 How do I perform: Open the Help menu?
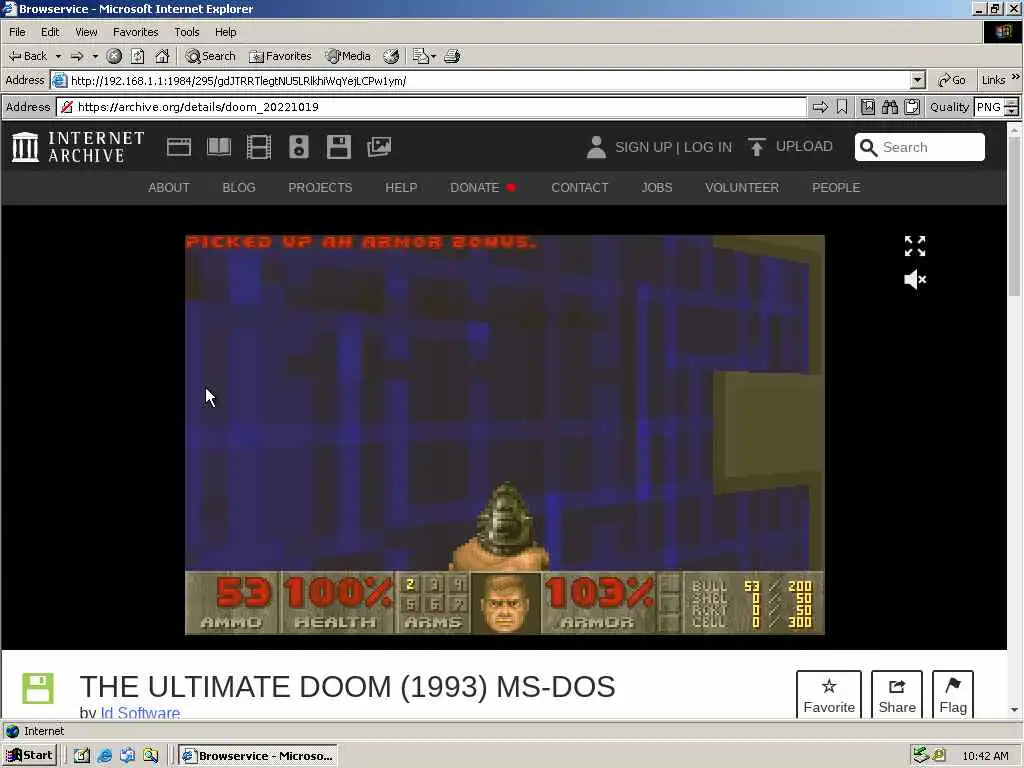[x=225, y=32]
